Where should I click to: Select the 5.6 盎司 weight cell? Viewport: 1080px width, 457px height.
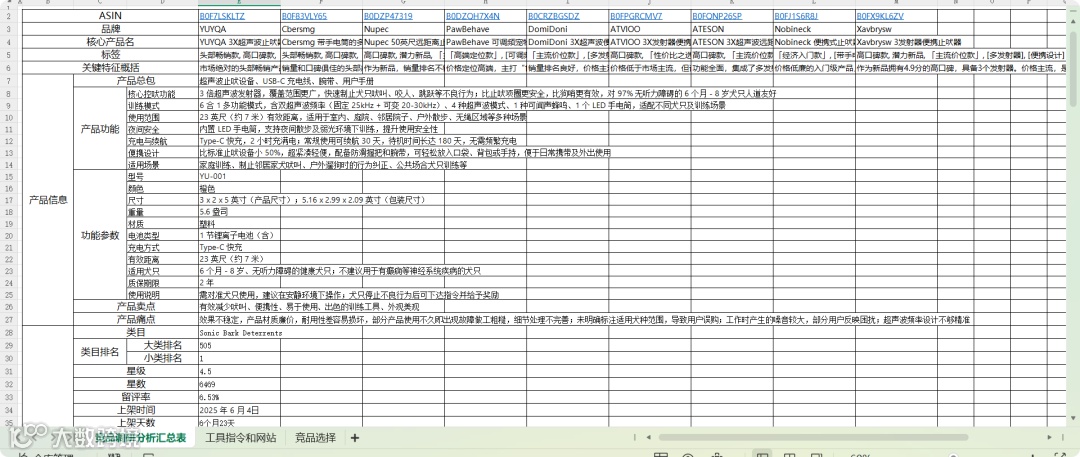(239, 212)
